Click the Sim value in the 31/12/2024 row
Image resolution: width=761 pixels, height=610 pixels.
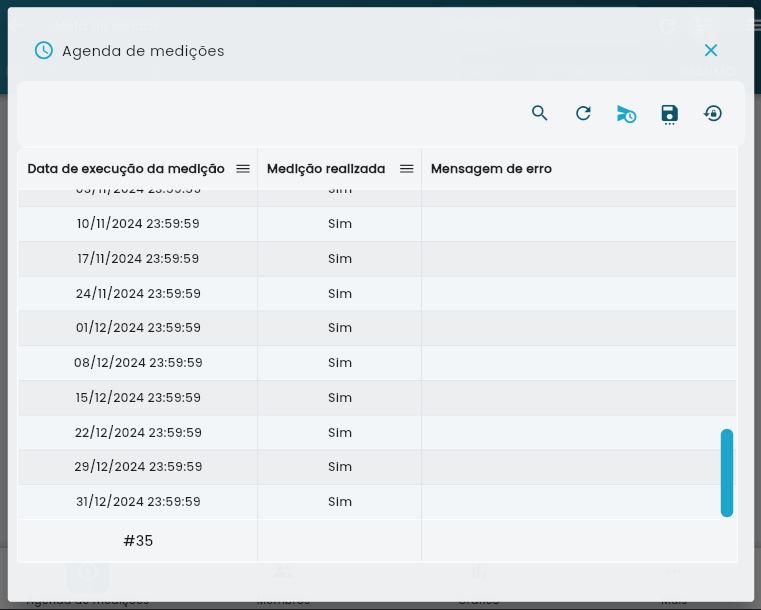click(340, 502)
